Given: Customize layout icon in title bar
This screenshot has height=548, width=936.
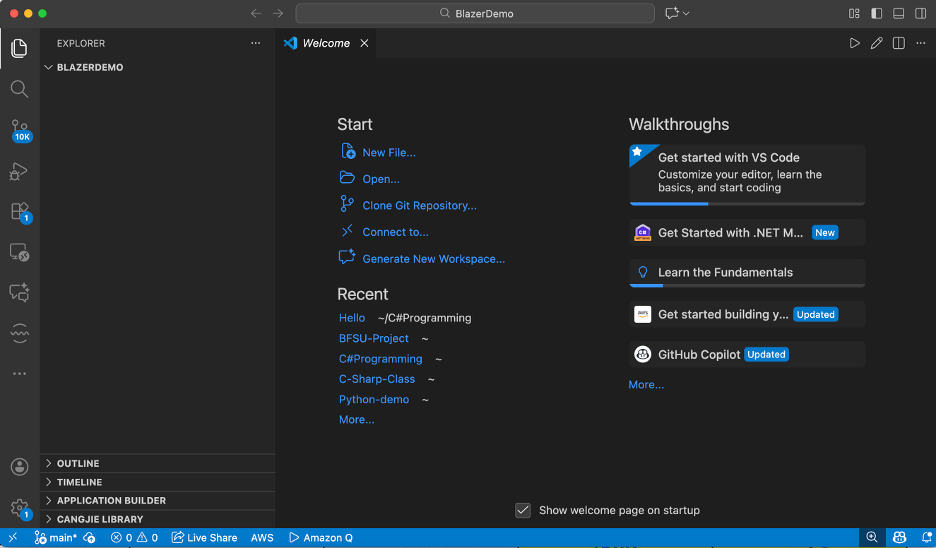Looking at the screenshot, I should 854,13.
